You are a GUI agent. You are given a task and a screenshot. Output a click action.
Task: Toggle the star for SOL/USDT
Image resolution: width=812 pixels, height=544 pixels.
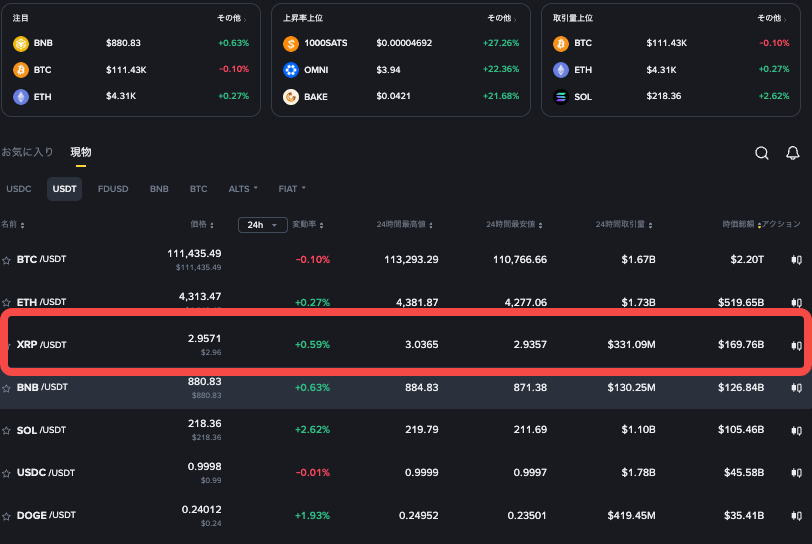click(6, 430)
